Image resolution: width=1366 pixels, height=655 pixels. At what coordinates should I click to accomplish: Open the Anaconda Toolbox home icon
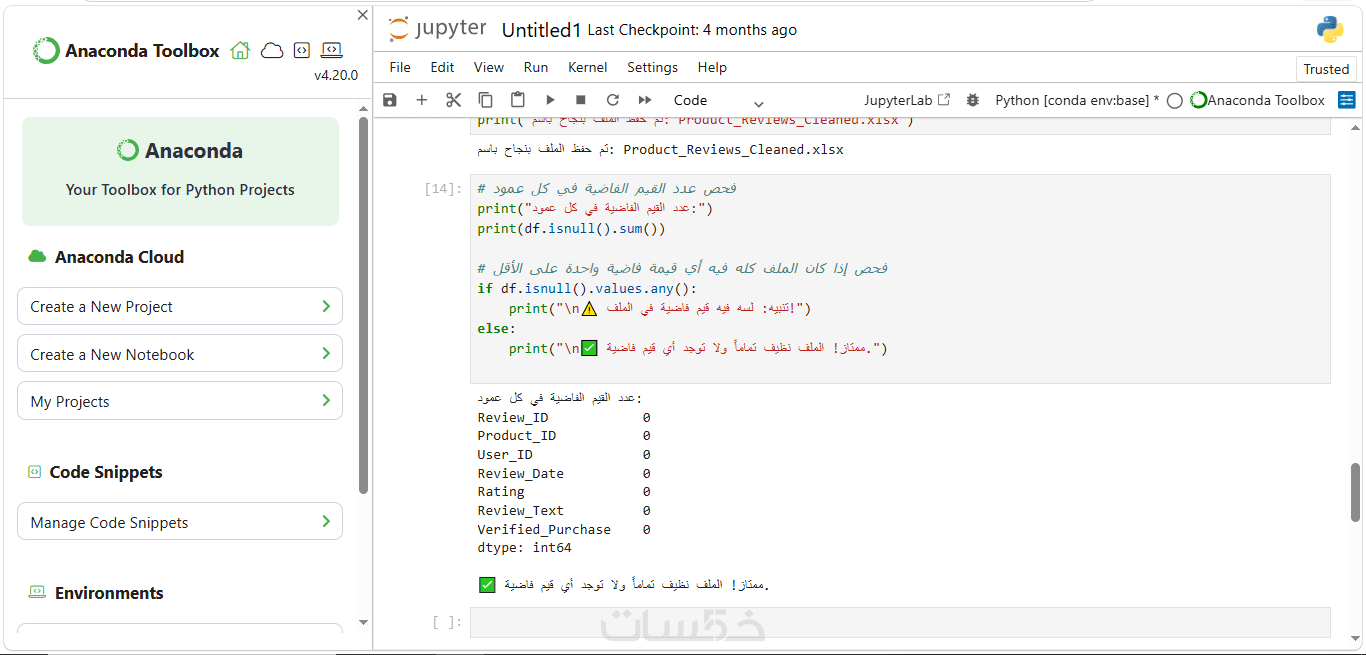coord(240,51)
